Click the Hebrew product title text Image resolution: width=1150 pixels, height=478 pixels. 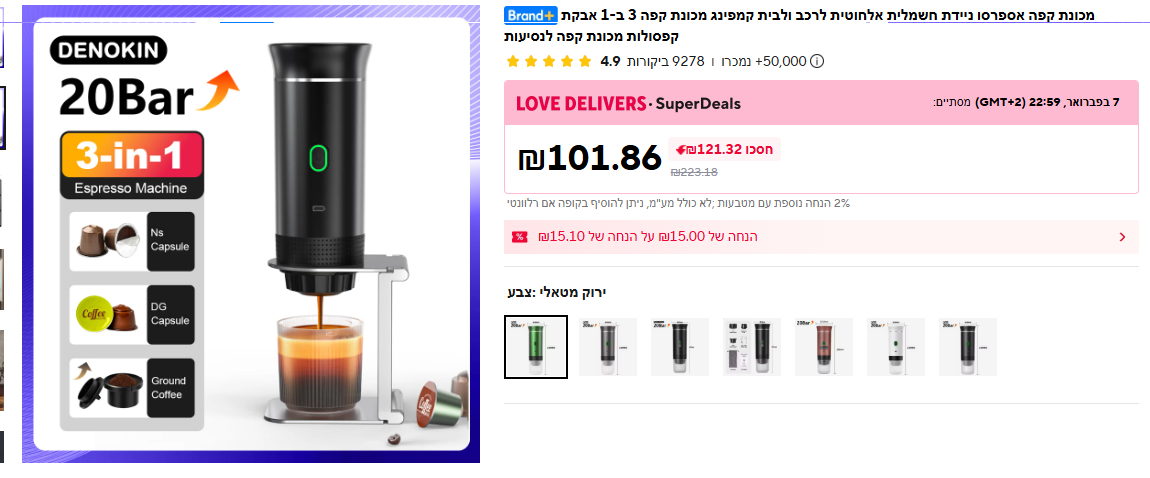coord(799,25)
